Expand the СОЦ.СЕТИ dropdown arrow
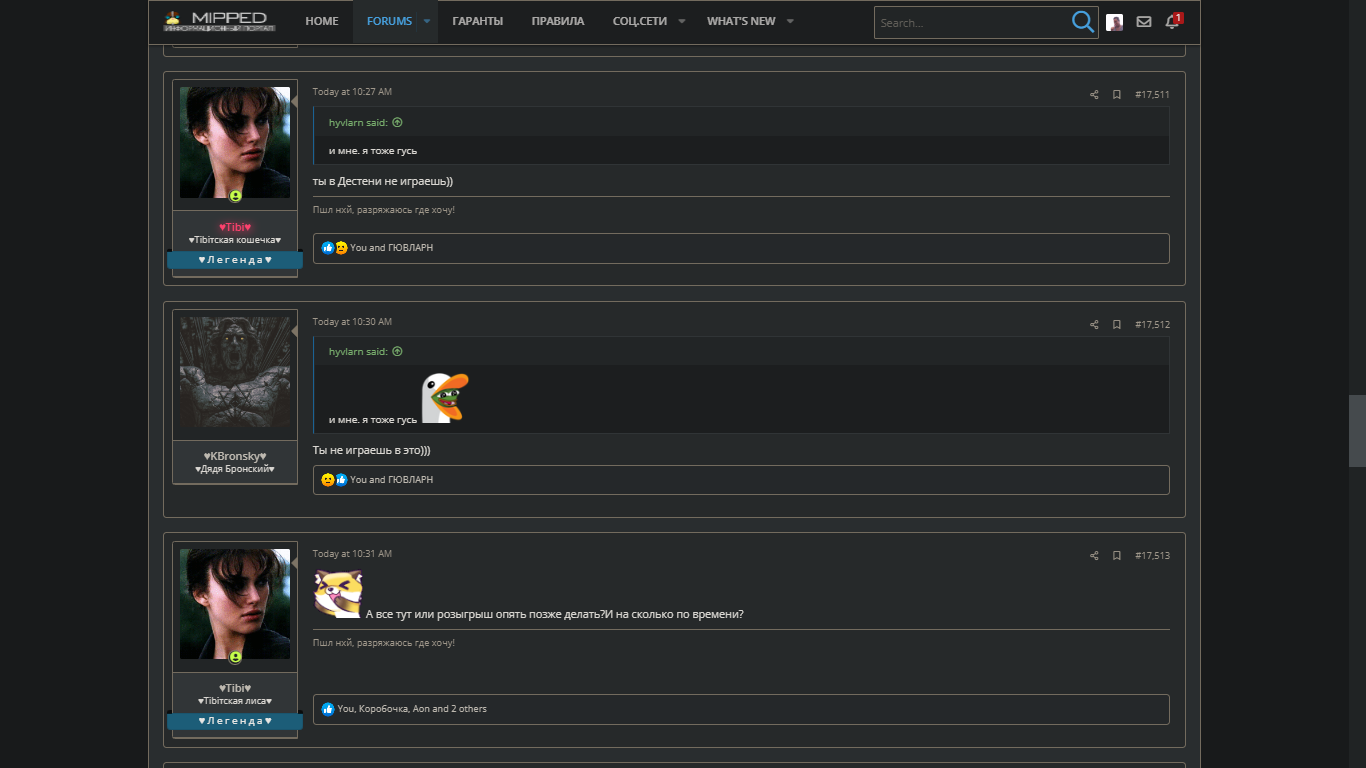The width and height of the screenshot is (1366, 768). 682,21
